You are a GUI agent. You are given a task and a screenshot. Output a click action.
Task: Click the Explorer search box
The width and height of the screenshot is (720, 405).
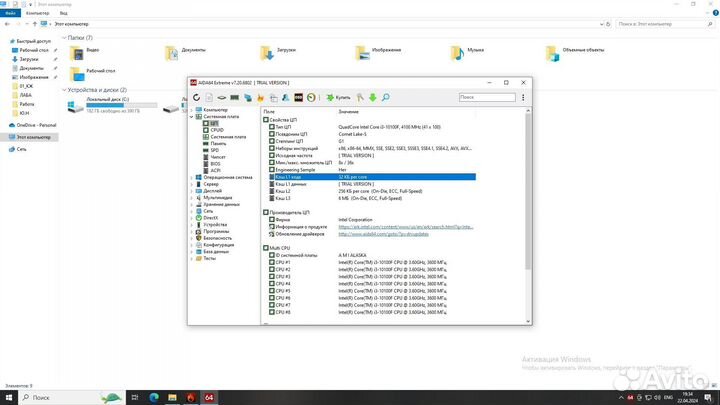coord(664,24)
